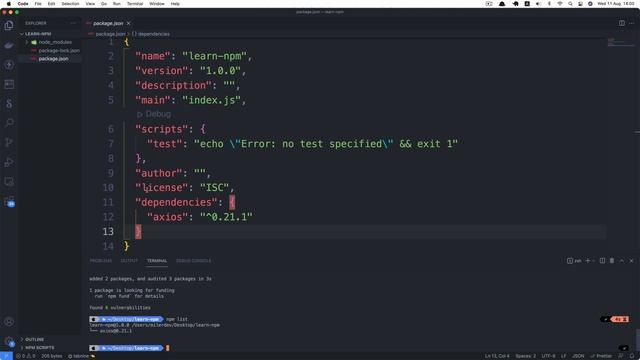Open macOS Spotlight search icon
The image size is (640, 360).
pos(570,4)
